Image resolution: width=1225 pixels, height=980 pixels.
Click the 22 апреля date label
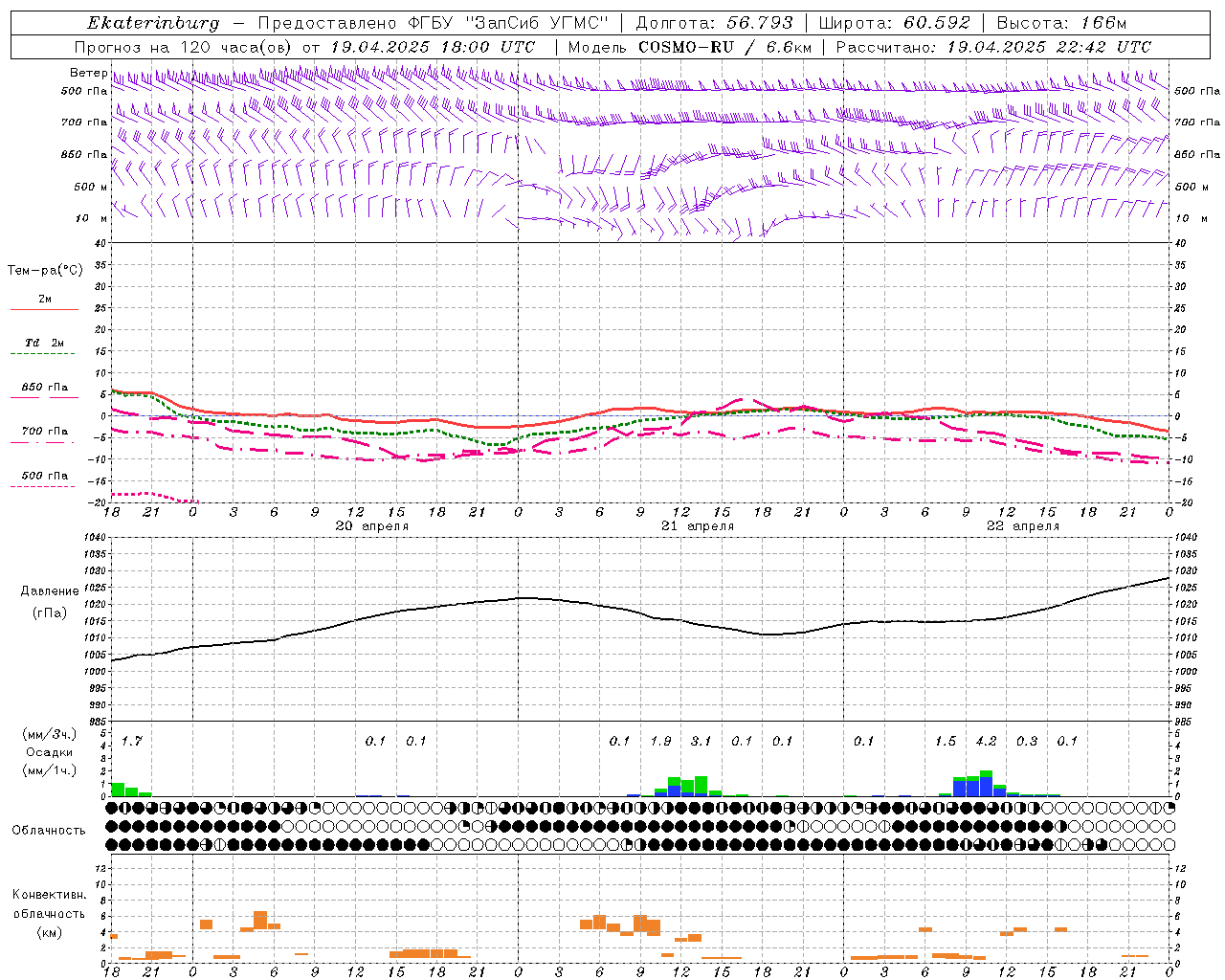click(1023, 526)
